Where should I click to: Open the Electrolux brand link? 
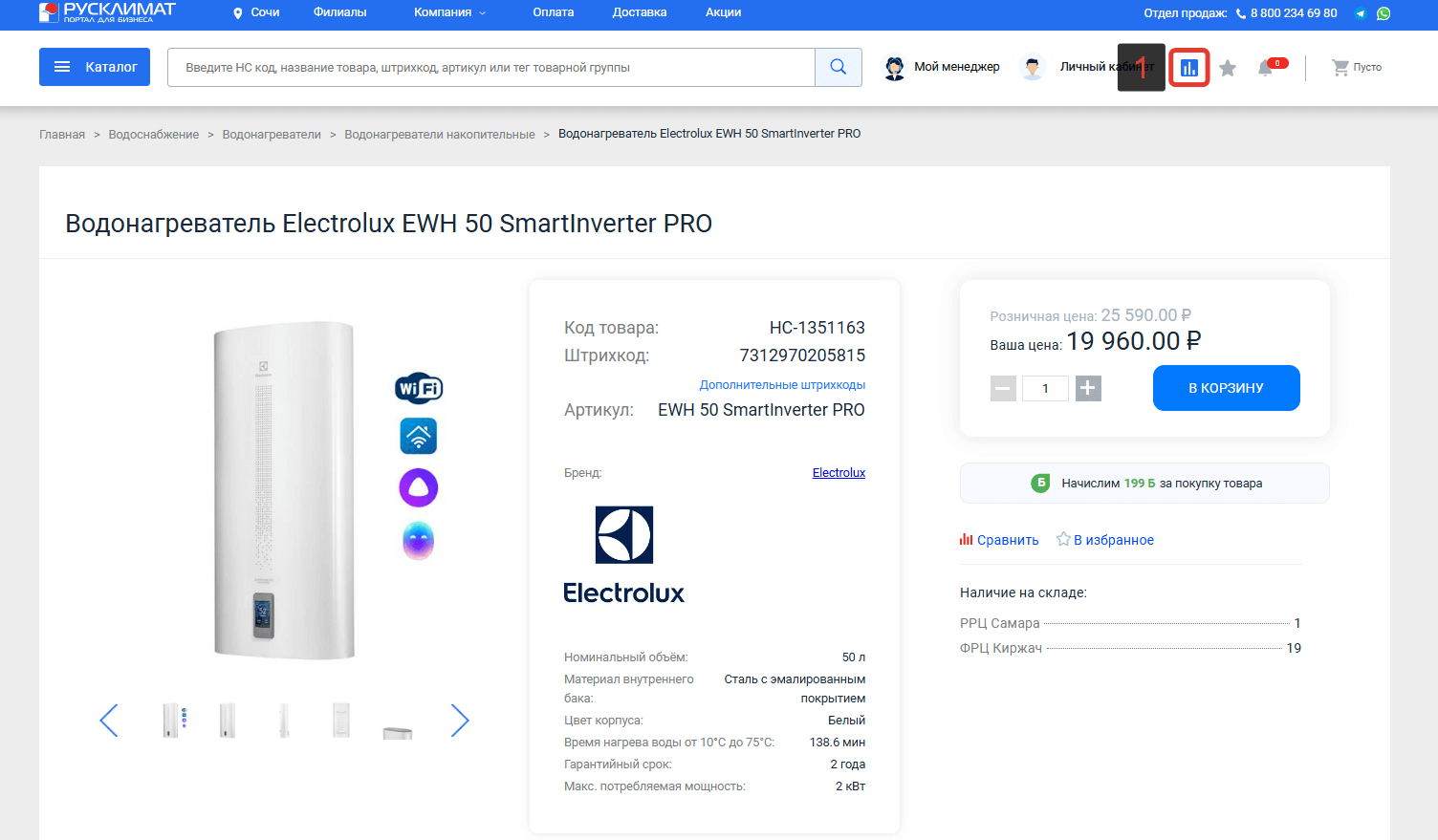[839, 473]
